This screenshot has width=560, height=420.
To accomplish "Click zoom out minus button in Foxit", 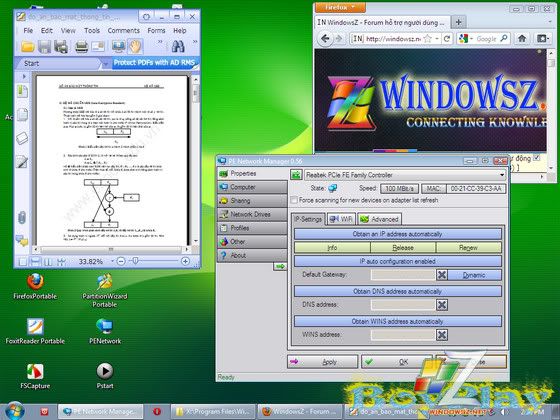I will (121, 261).
